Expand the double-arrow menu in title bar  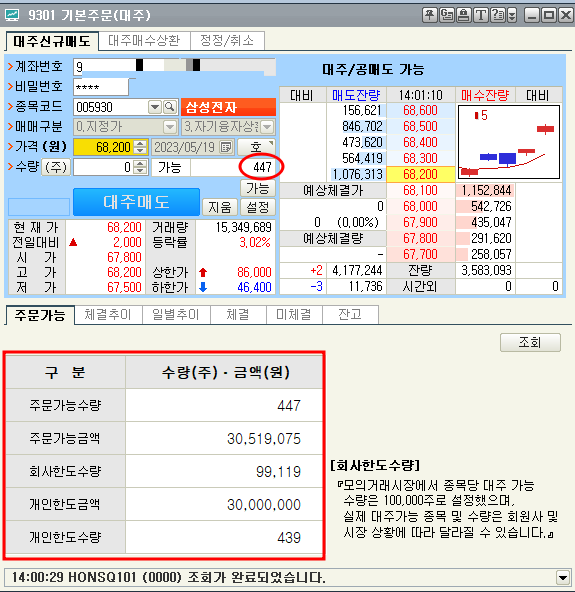tap(512, 15)
